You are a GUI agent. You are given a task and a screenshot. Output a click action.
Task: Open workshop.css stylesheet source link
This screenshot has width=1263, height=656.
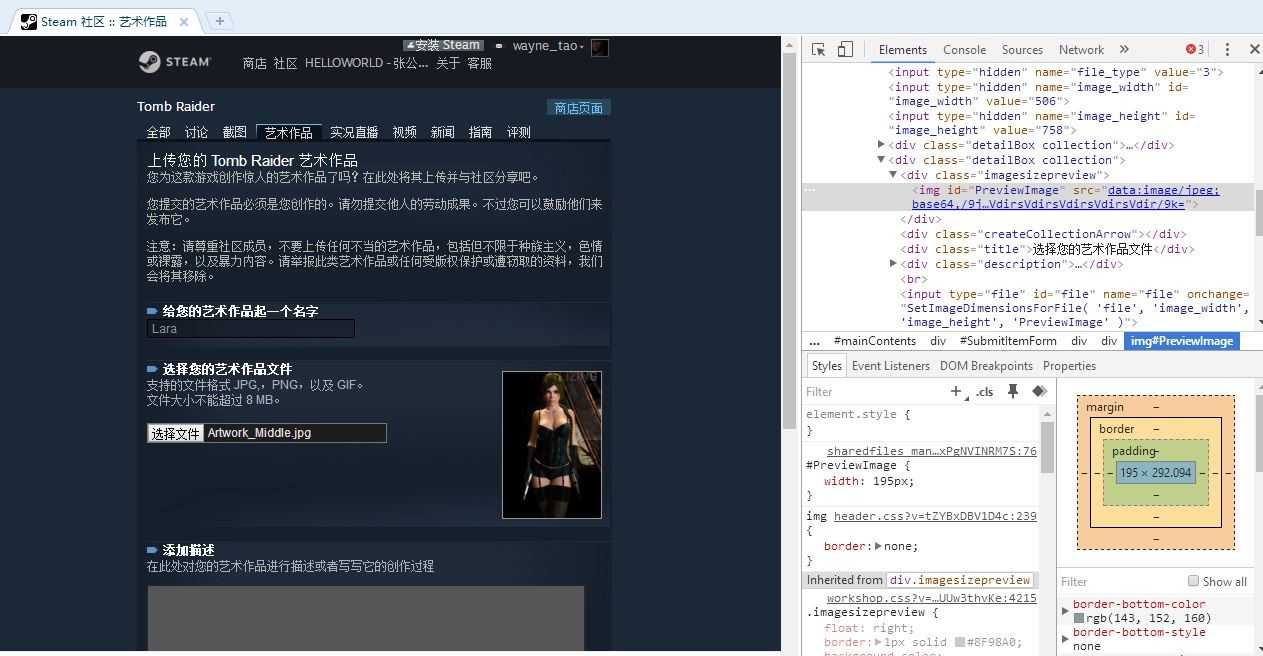pyautogui.click(x=931, y=598)
